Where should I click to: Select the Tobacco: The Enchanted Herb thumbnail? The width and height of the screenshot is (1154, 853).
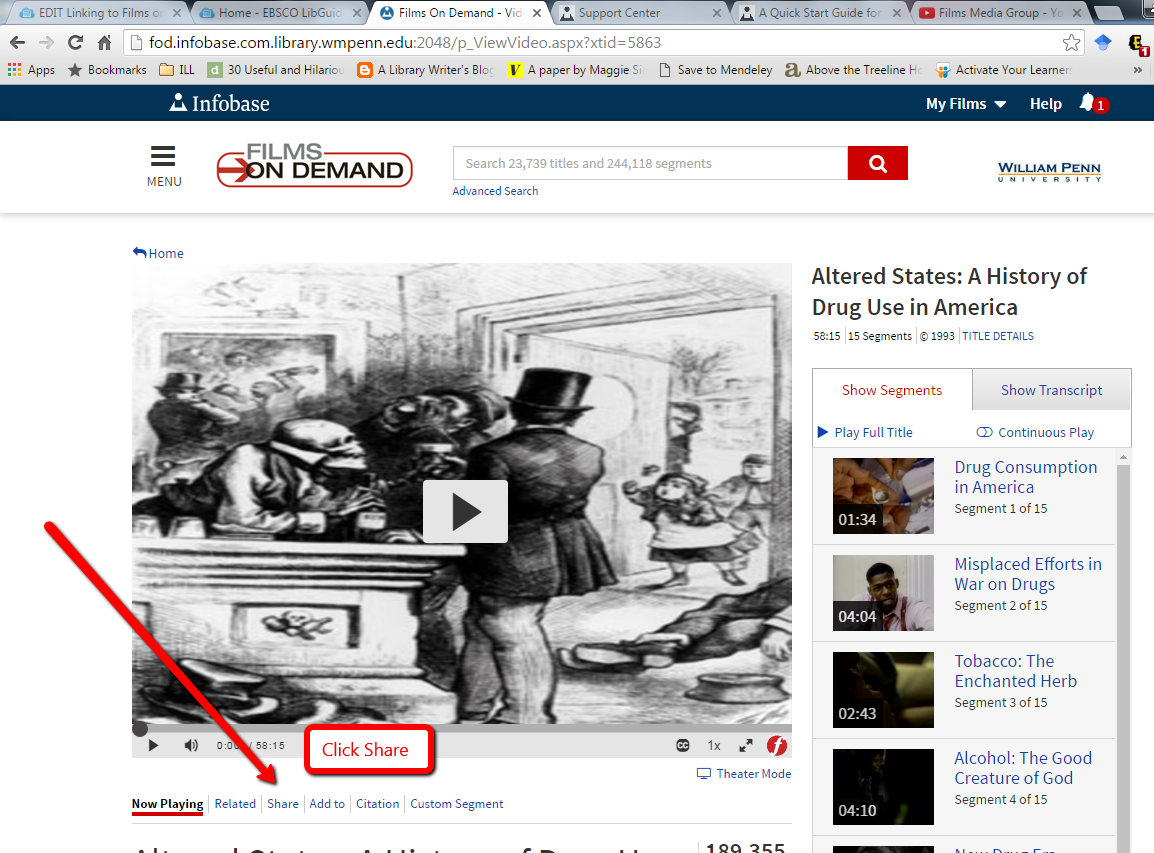[x=883, y=690]
